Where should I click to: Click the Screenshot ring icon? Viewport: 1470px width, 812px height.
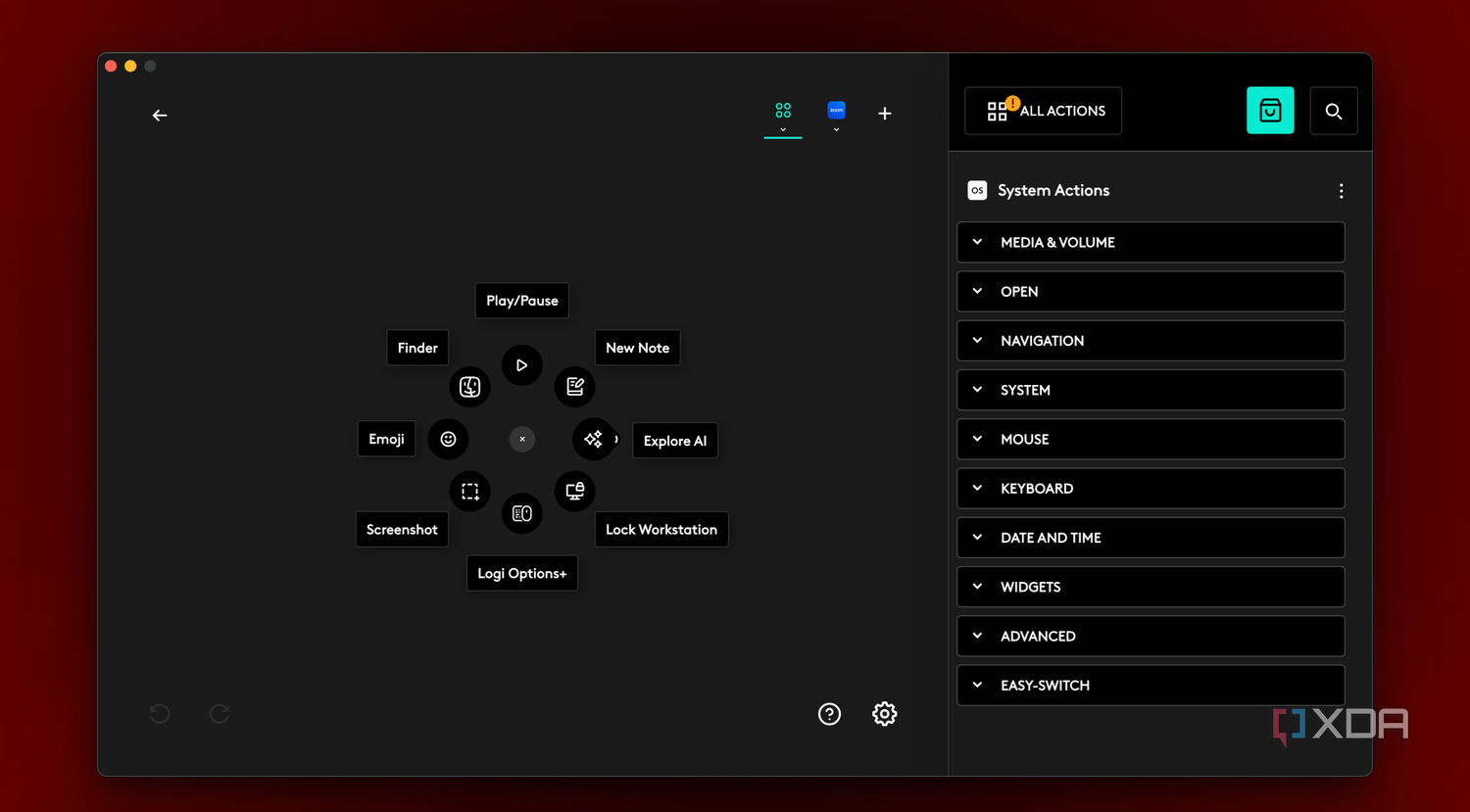coord(470,491)
